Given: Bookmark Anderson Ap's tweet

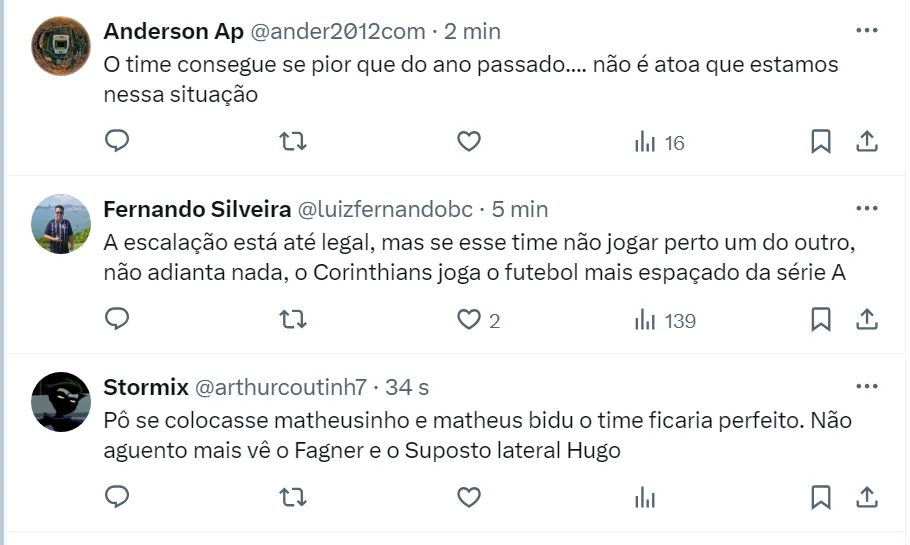Looking at the screenshot, I should [821, 142].
